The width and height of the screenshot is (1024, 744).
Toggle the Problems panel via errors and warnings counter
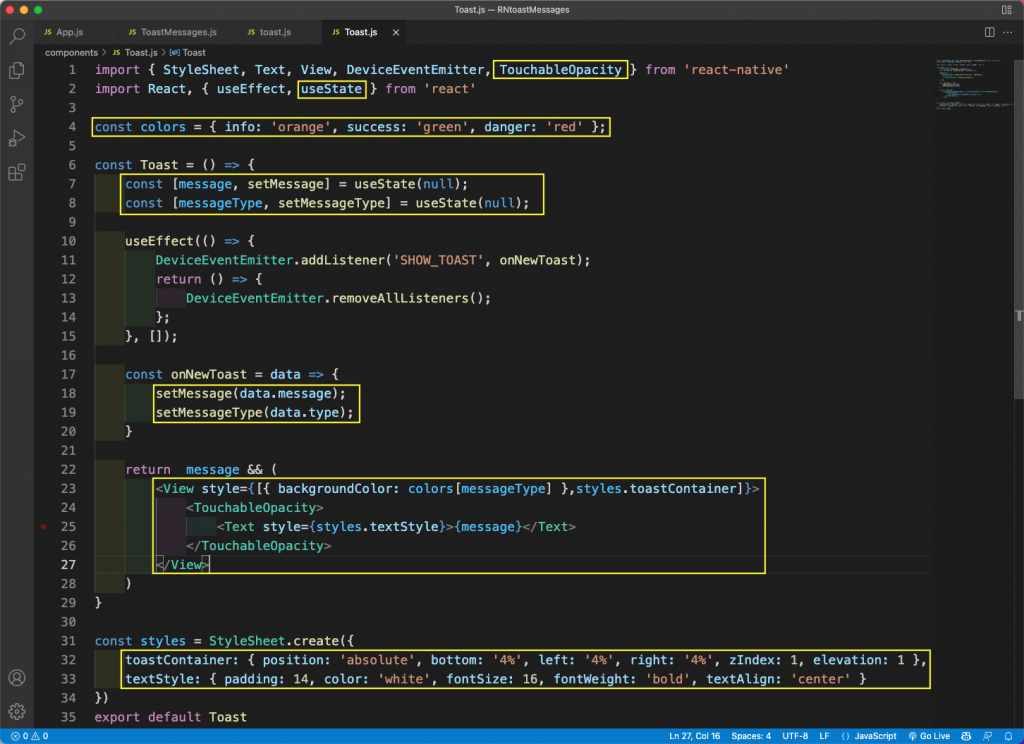tap(30, 736)
